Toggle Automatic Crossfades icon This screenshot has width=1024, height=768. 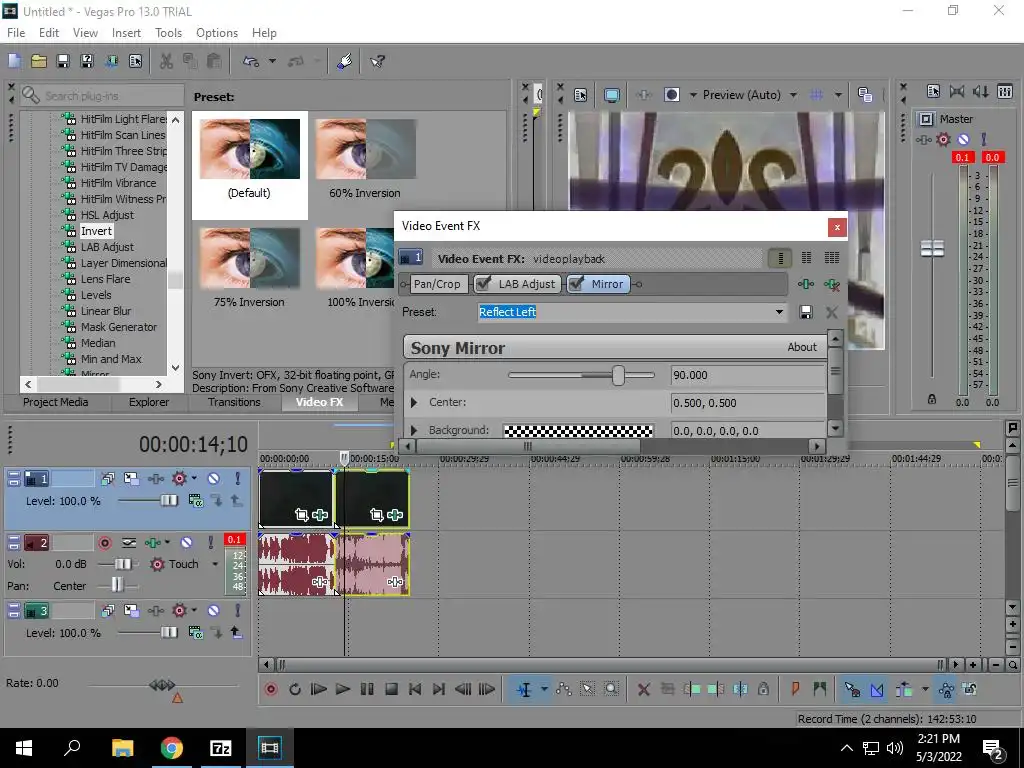876,689
